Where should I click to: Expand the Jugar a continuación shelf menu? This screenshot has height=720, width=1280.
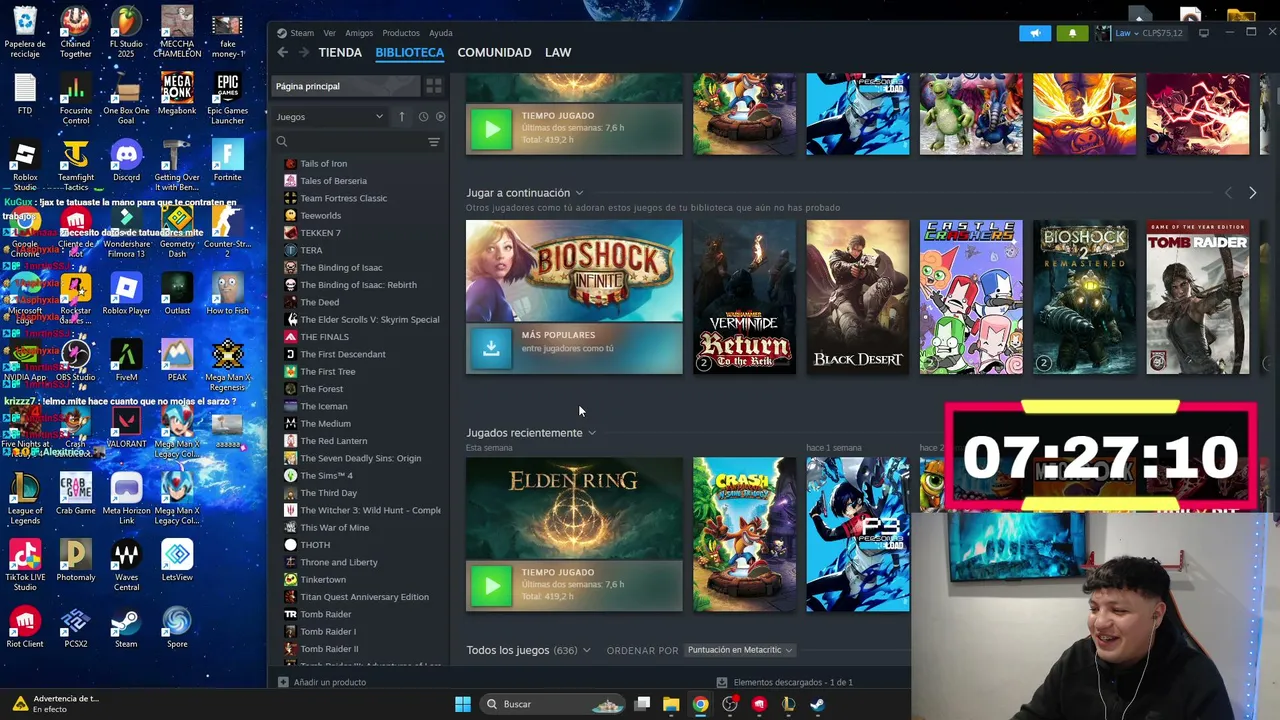pyautogui.click(x=579, y=193)
